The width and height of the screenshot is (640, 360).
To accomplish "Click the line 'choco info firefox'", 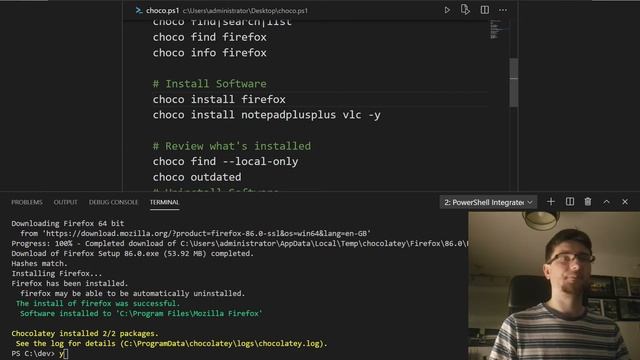I will pos(209,53).
